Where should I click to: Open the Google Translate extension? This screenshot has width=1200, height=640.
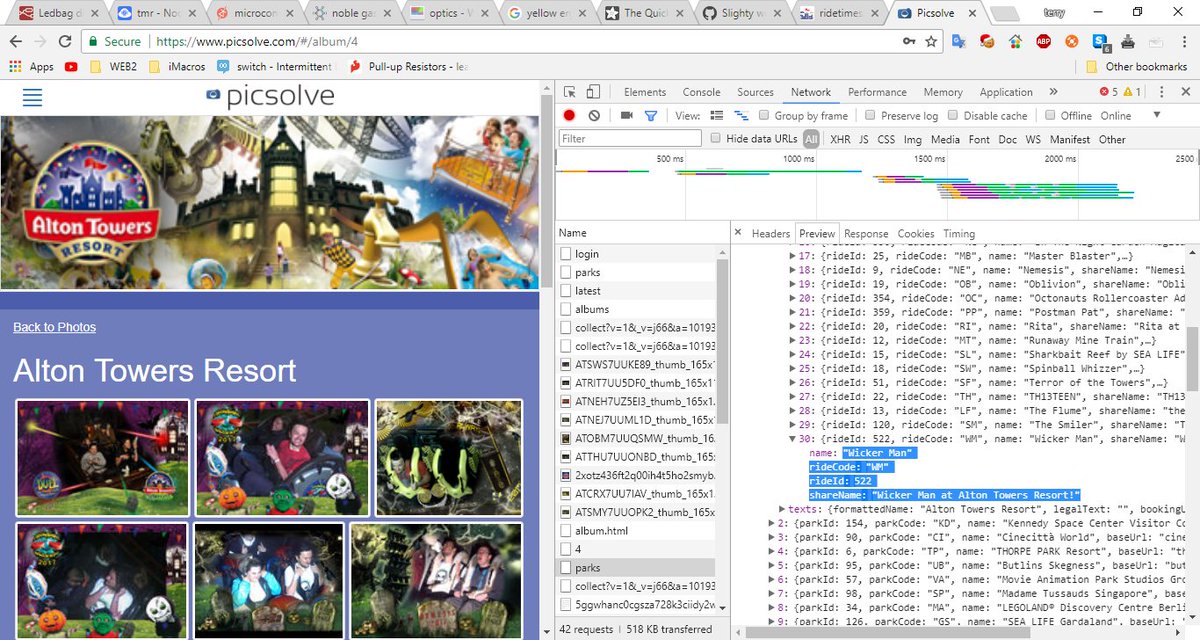[x=959, y=42]
